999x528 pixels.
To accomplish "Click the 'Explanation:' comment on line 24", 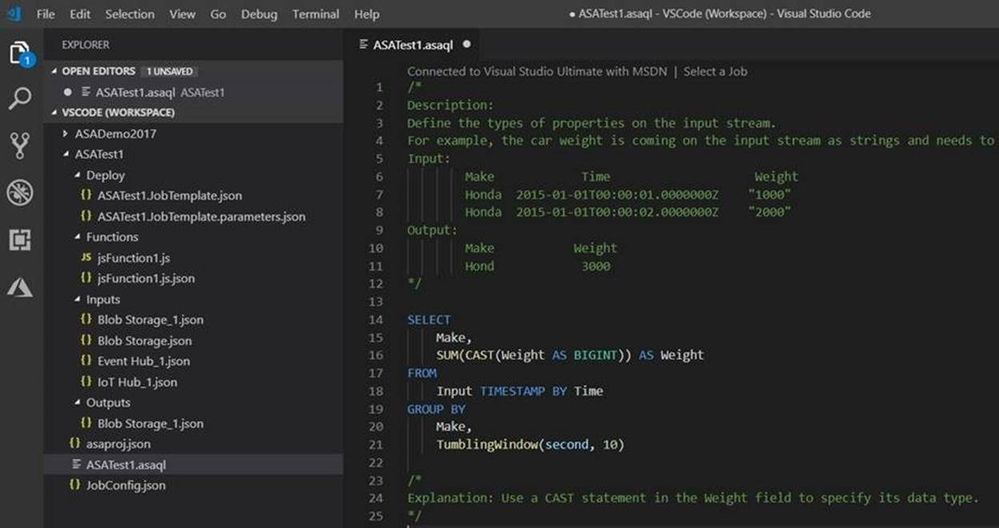I will point(693,498).
